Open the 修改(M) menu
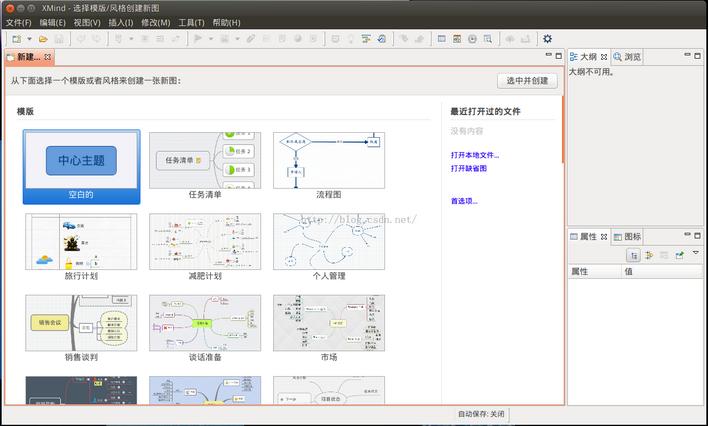Screen dimensions: 709x426 tap(156, 22)
